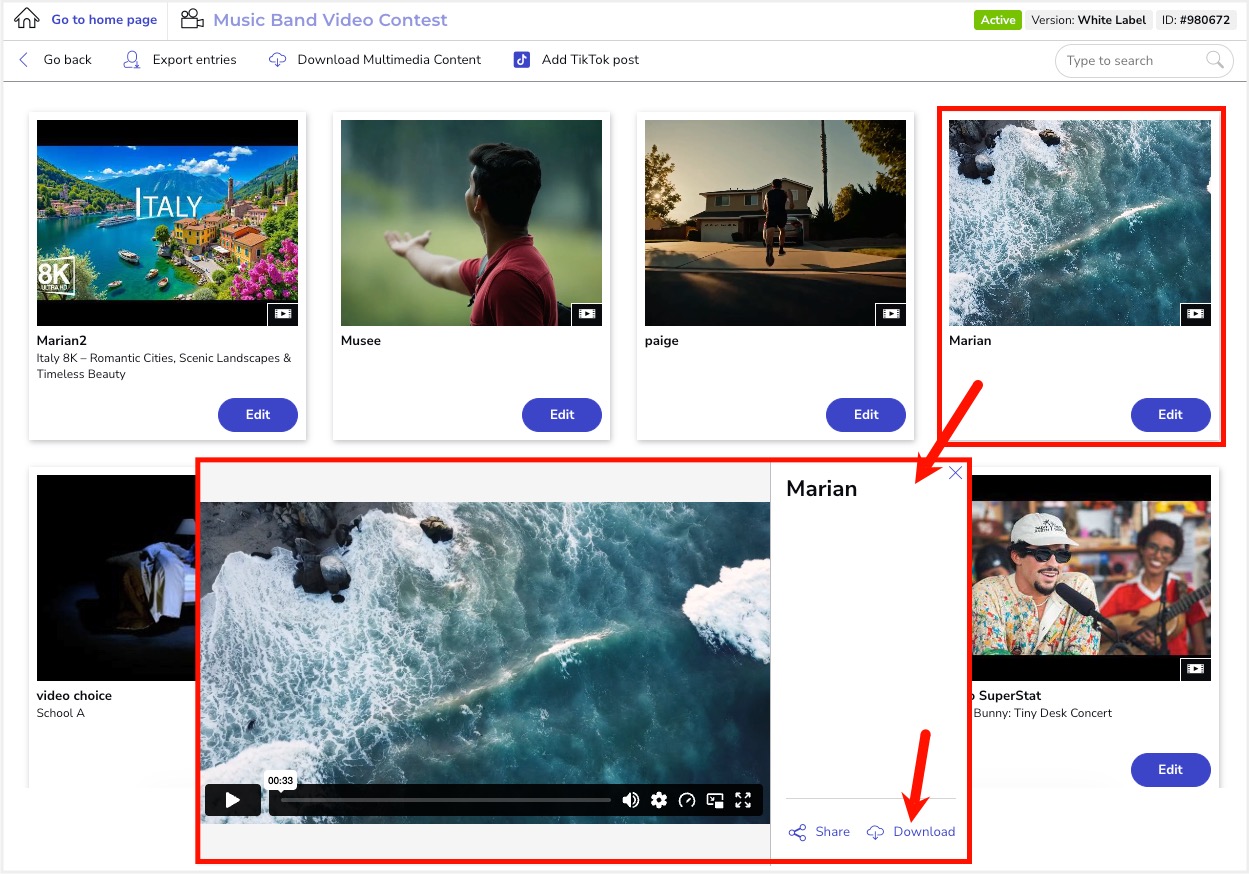Open the Tiny Desk Concert thumbnail

click(1090, 578)
